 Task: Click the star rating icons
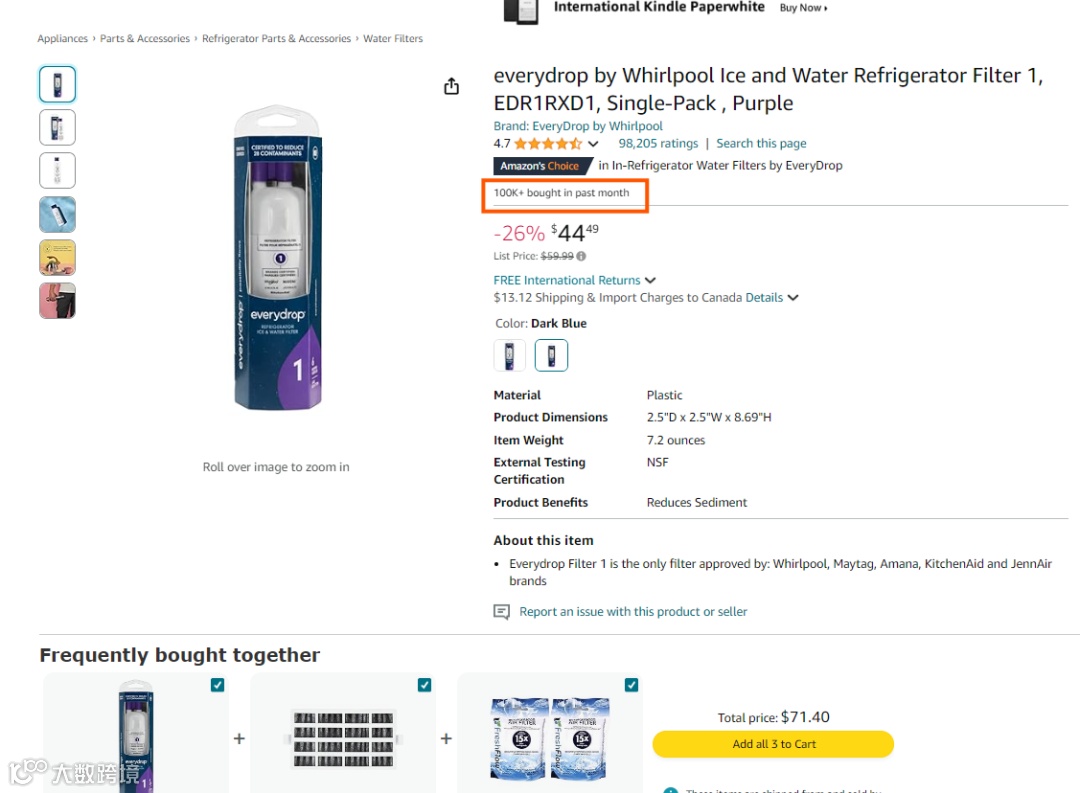point(548,144)
